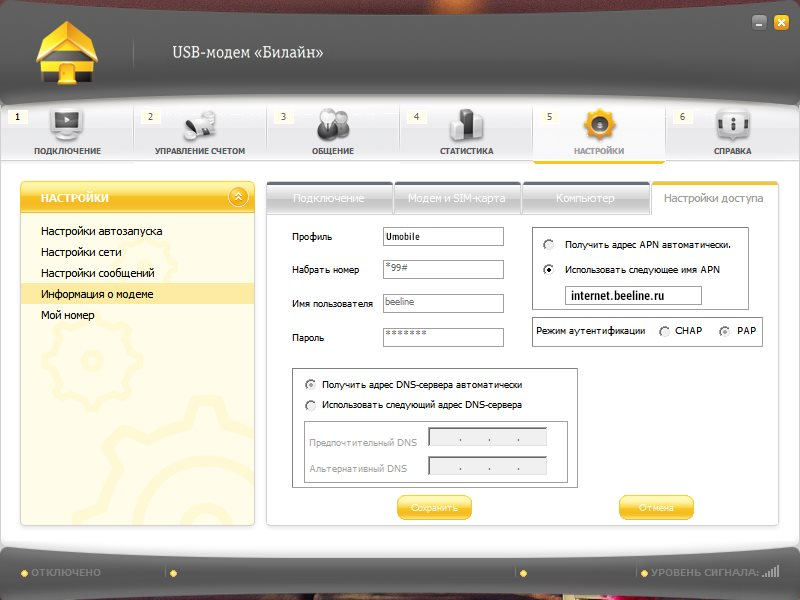Select automatic APN address option

(x=548, y=244)
